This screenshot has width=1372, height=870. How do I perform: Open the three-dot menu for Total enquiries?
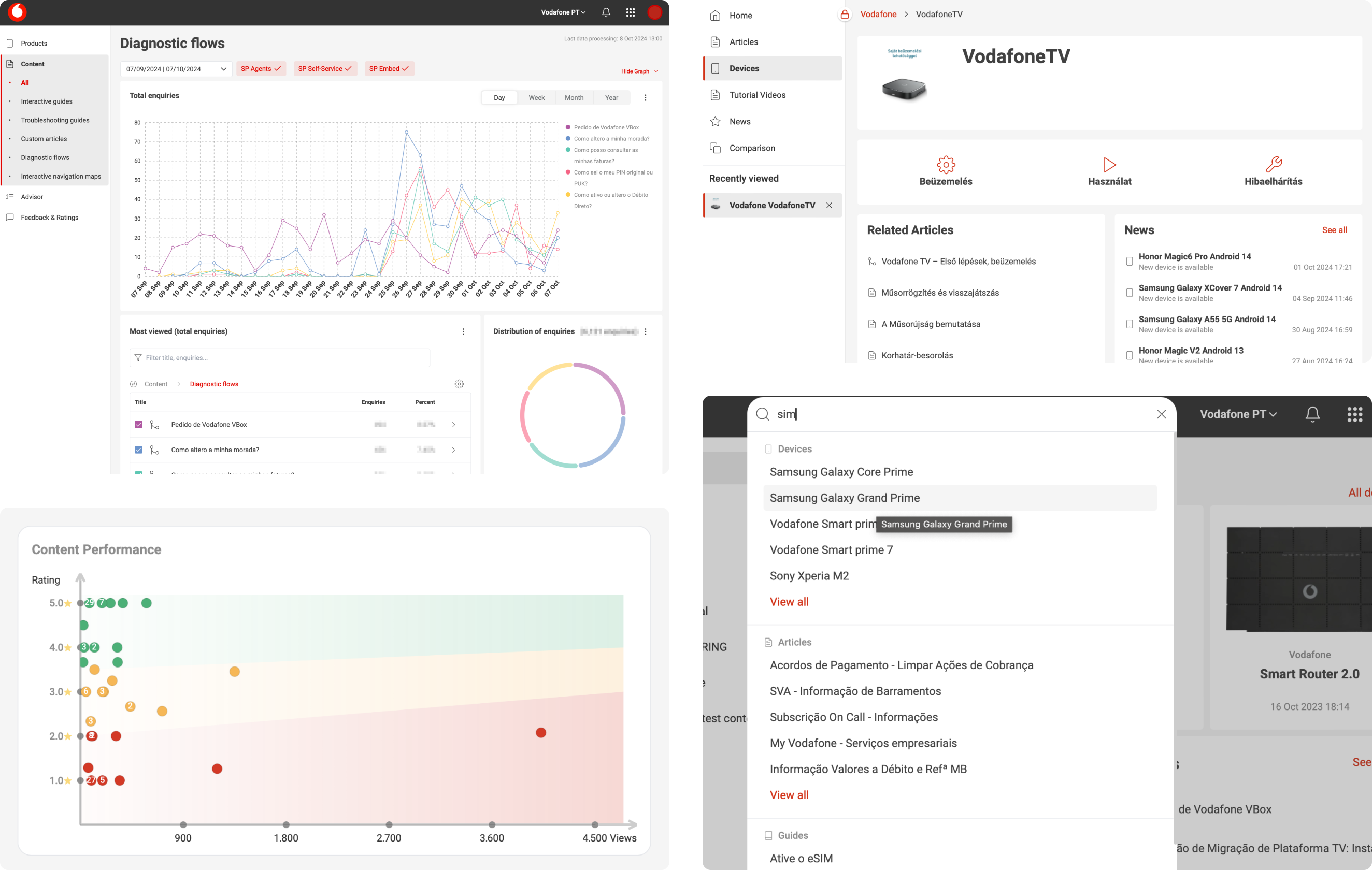645,97
